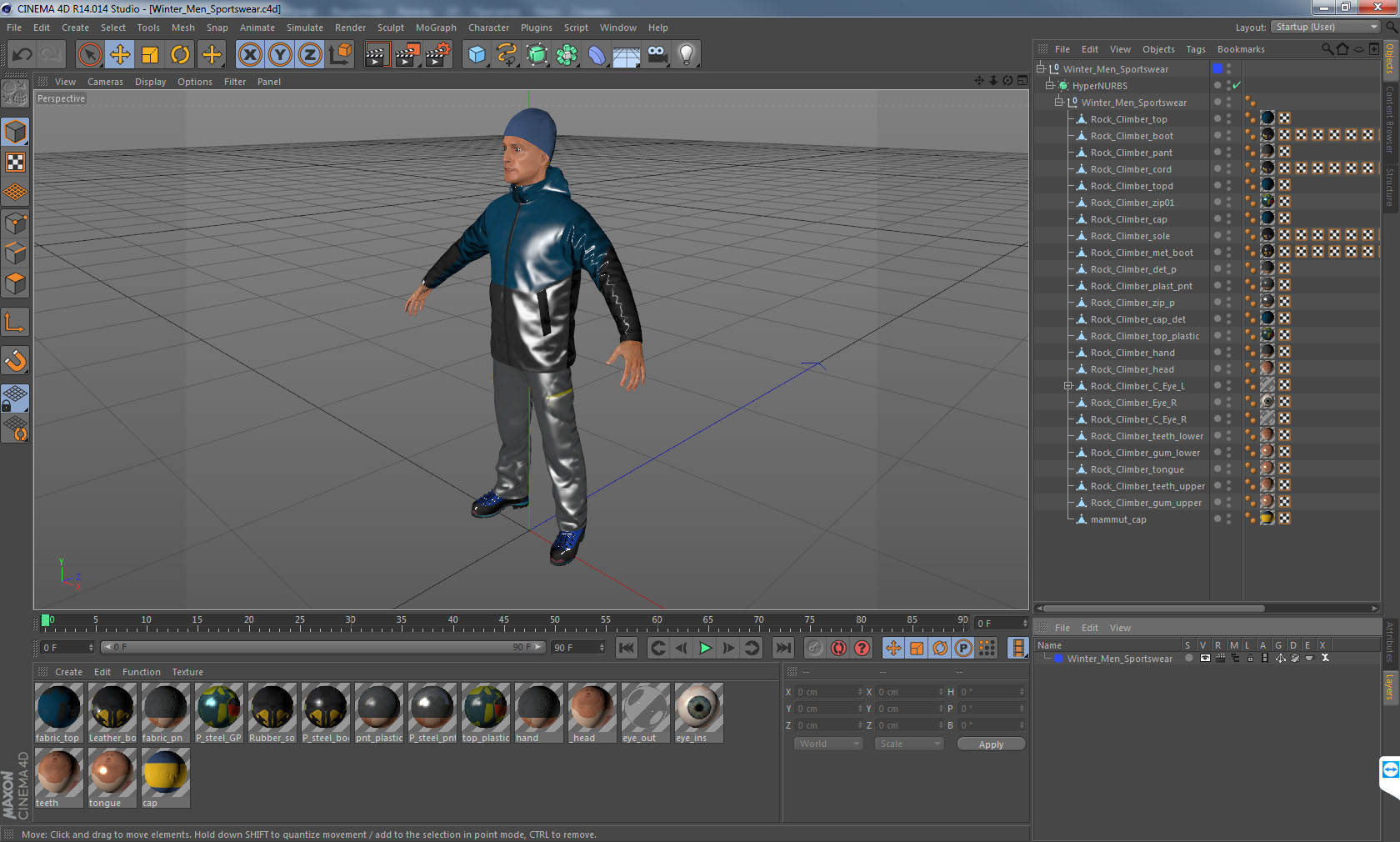Open viewport Cameras menu
The image size is (1400, 842).
(x=105, y=82)
